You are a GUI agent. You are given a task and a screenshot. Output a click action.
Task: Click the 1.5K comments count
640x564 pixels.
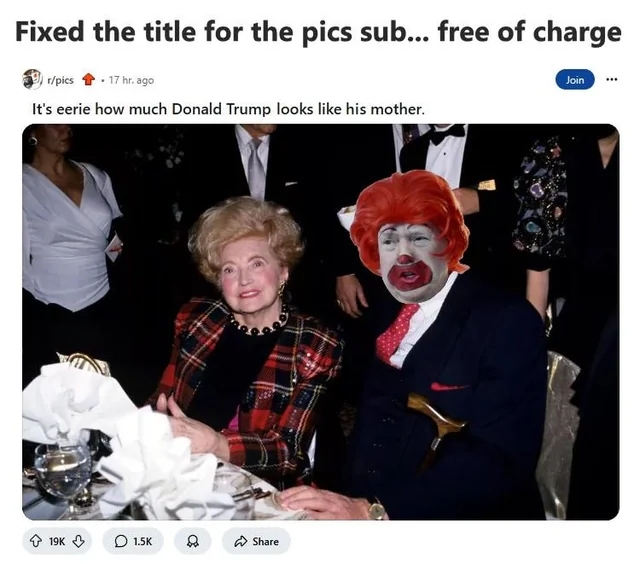142,542
